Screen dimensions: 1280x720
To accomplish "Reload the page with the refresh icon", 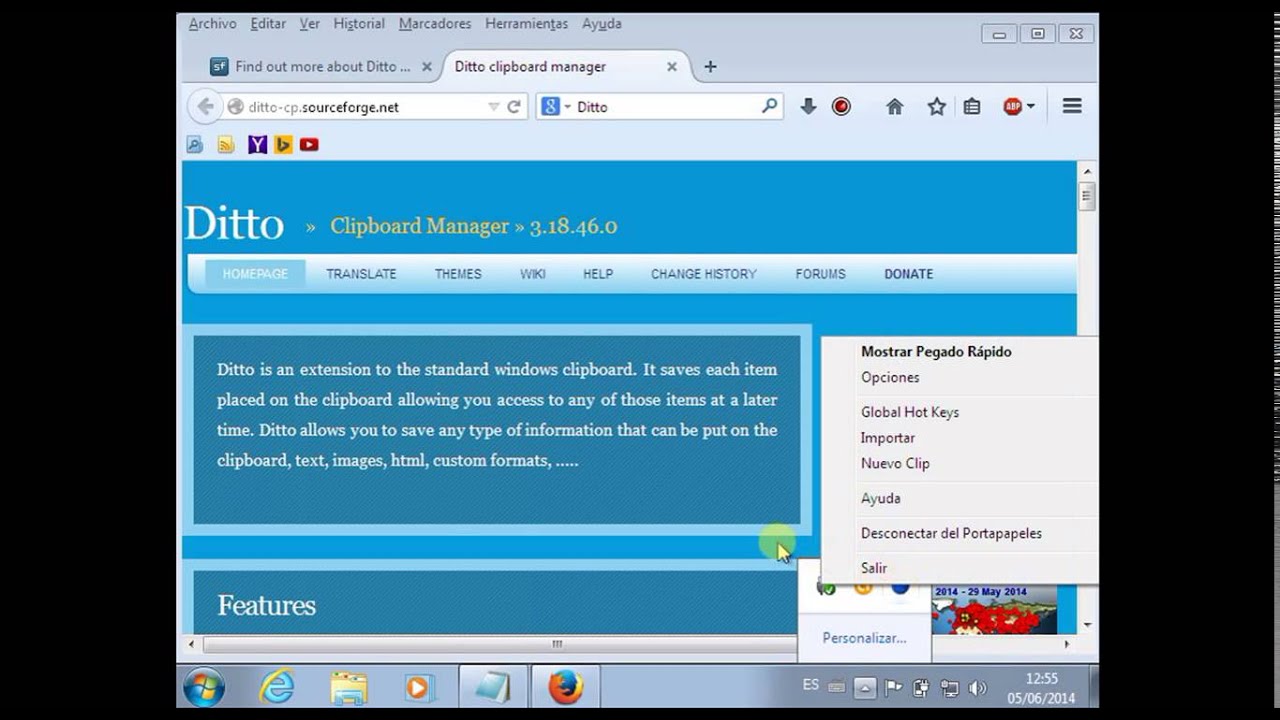I will [x=514, y=107].
